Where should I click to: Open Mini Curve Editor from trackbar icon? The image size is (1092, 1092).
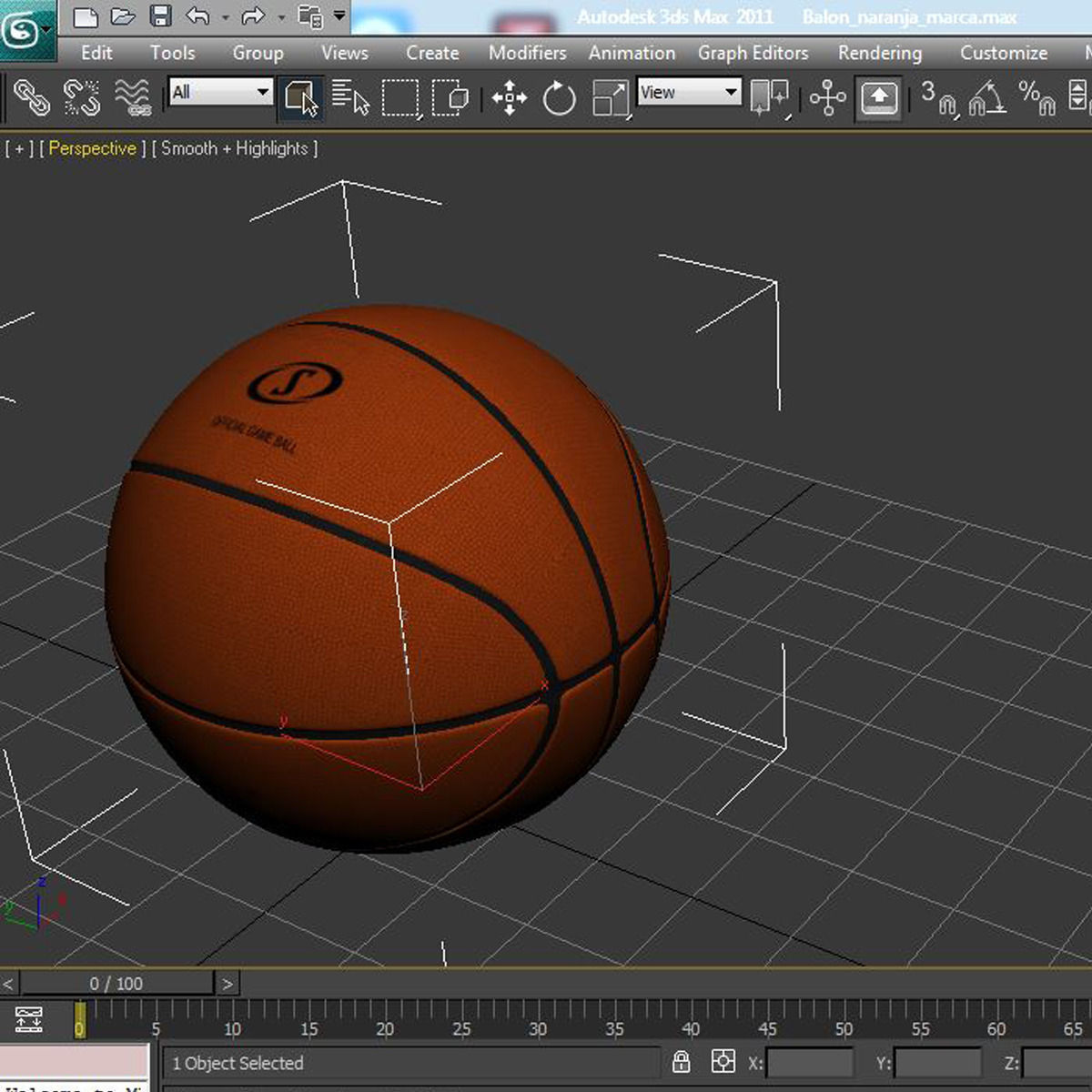point(29,1019)
